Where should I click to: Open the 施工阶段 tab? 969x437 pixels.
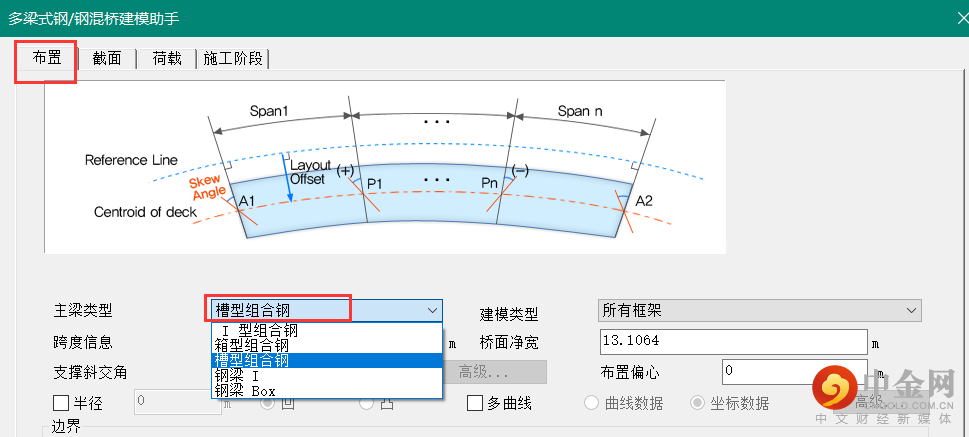233,59
